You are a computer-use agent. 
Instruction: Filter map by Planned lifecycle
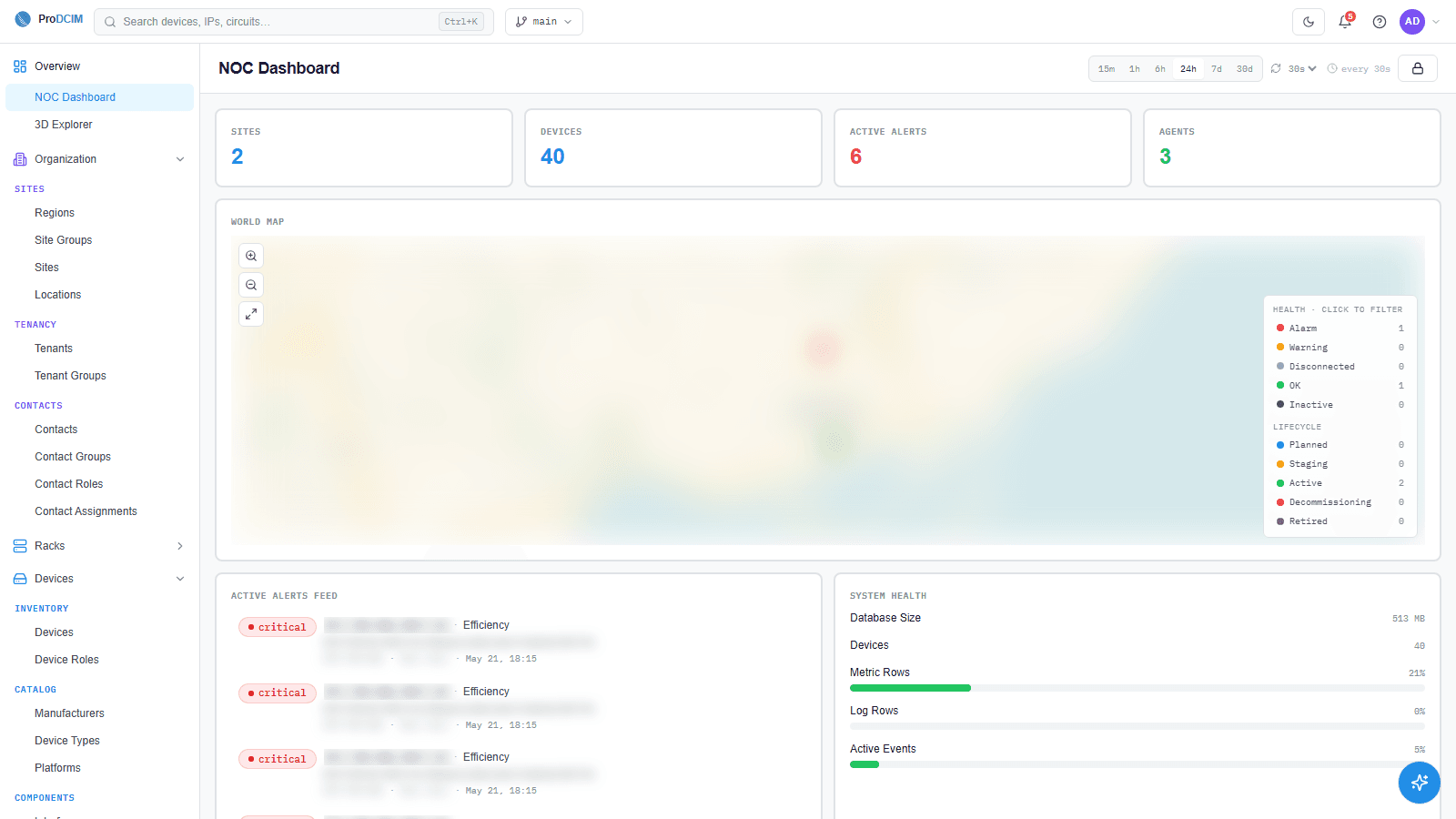click(x=1340, y=445)
